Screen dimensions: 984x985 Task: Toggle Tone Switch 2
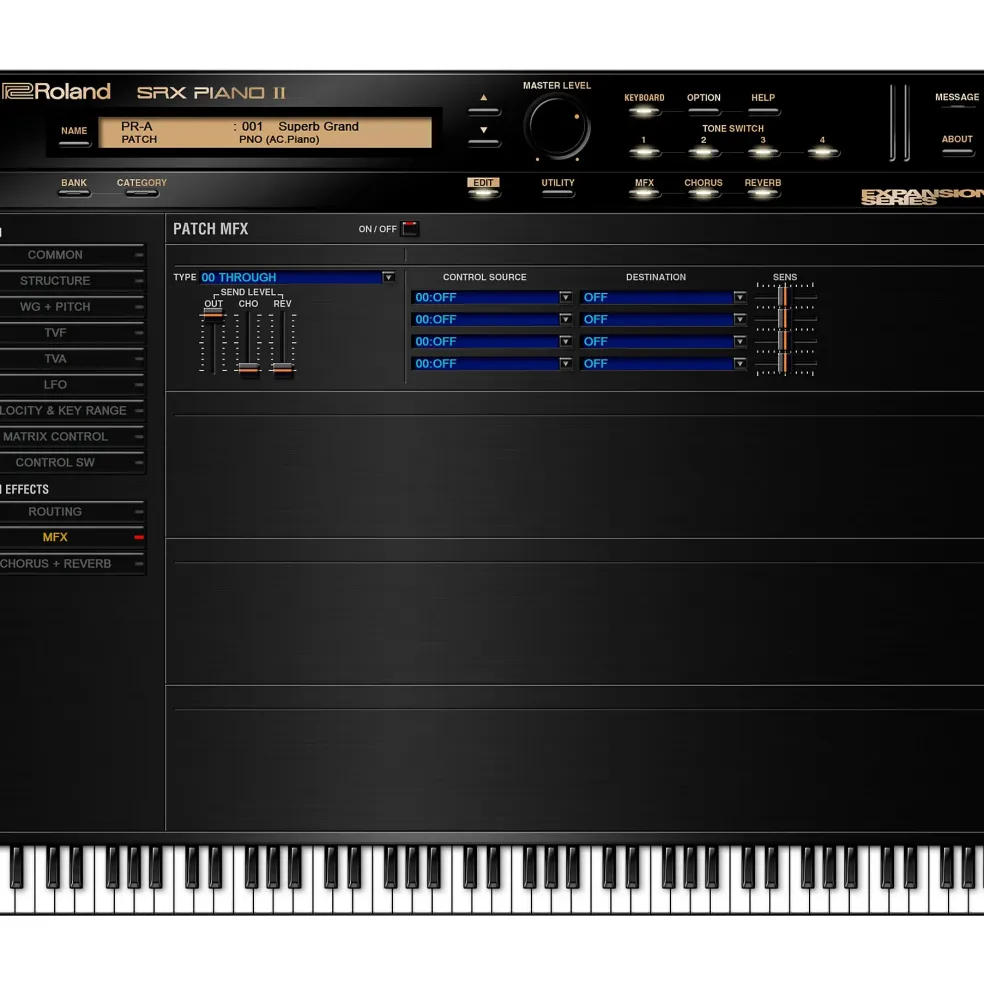tap(703, 151)
